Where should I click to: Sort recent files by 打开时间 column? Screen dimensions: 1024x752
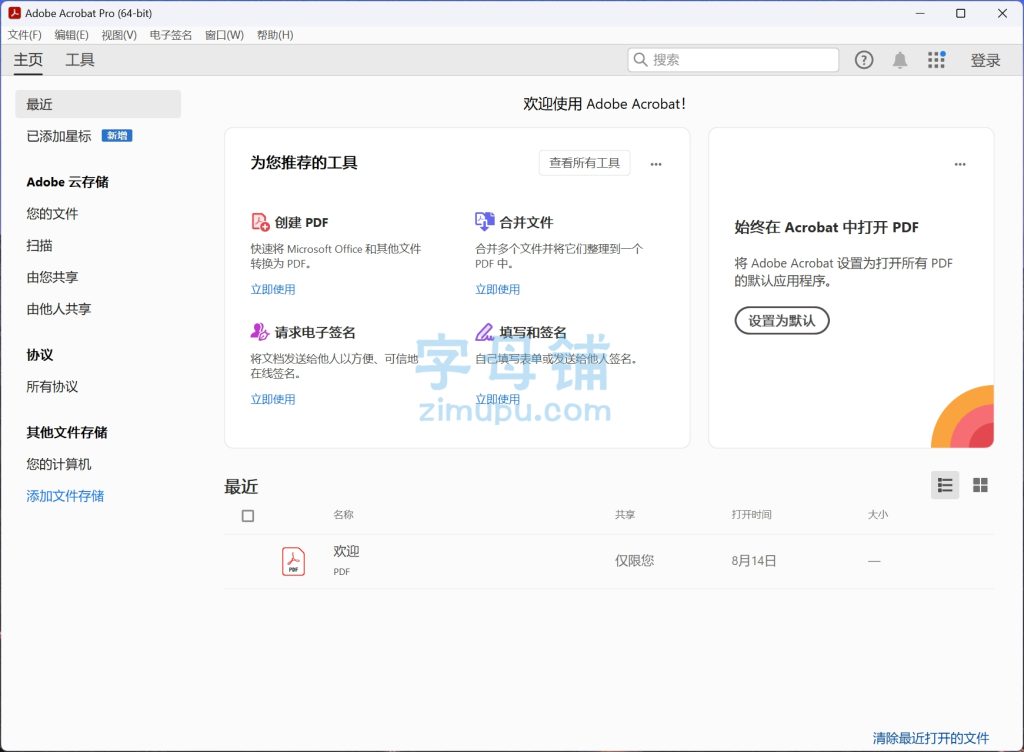pos(752,514)
